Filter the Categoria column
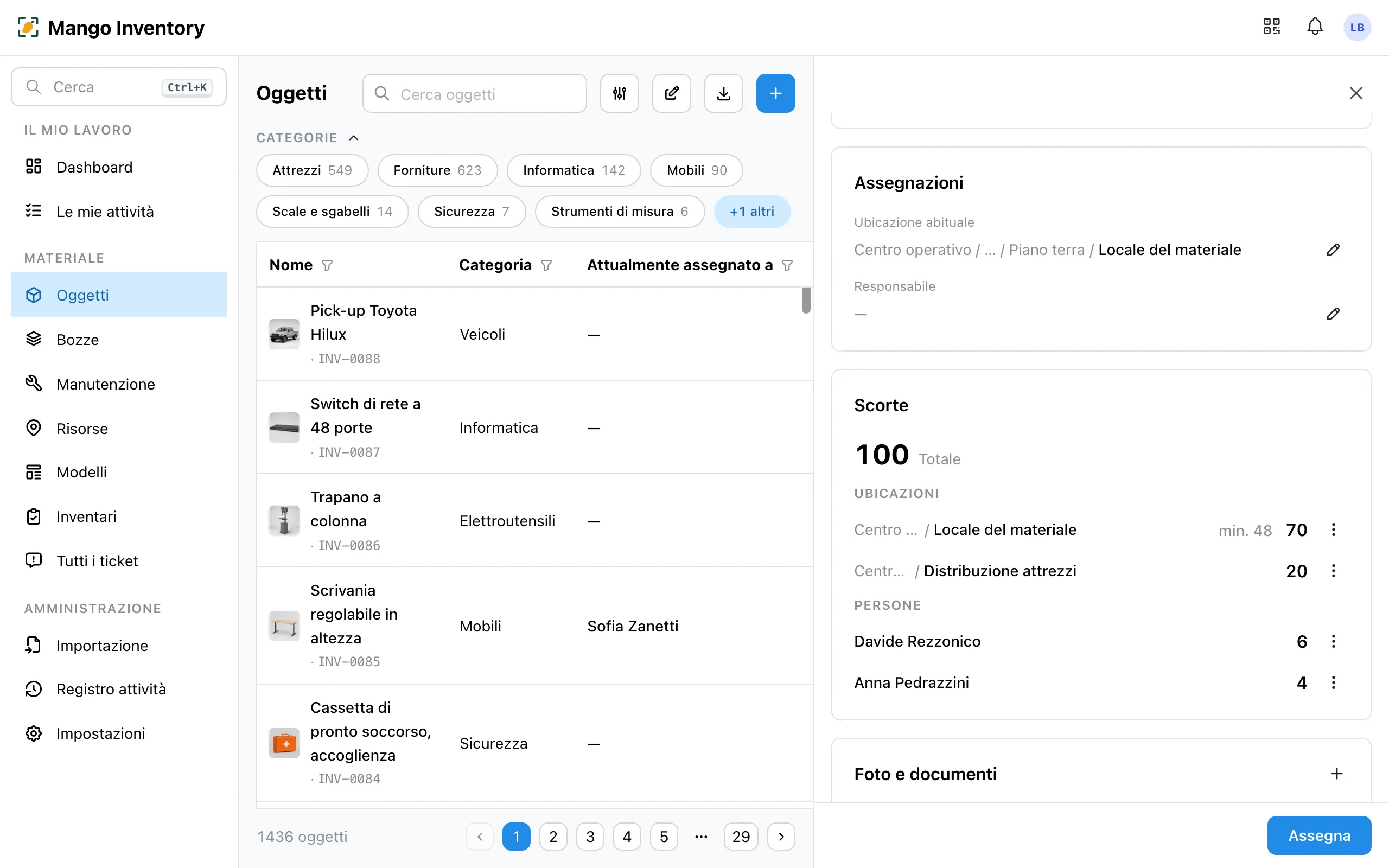1389x868 pixels. [x=546, y=265]
